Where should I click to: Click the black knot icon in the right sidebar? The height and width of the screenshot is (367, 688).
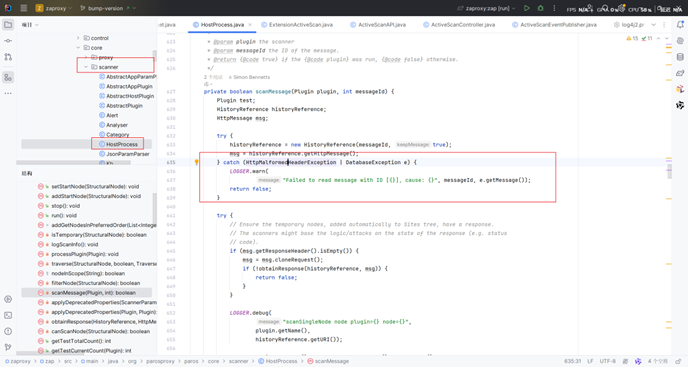pyautogui.click(x=680, y=105)
